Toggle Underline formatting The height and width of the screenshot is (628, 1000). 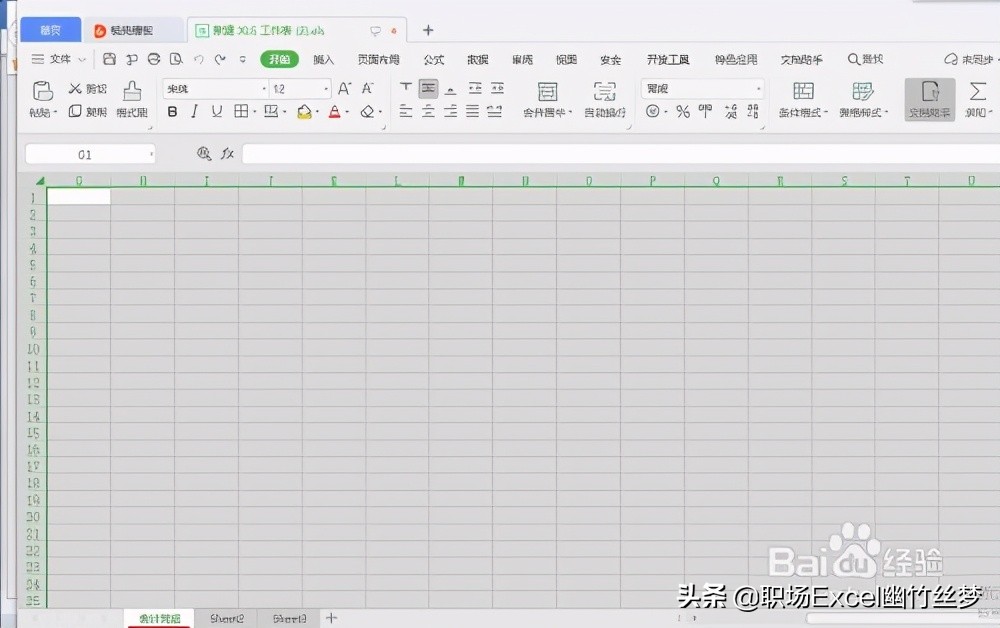(217, 111)
